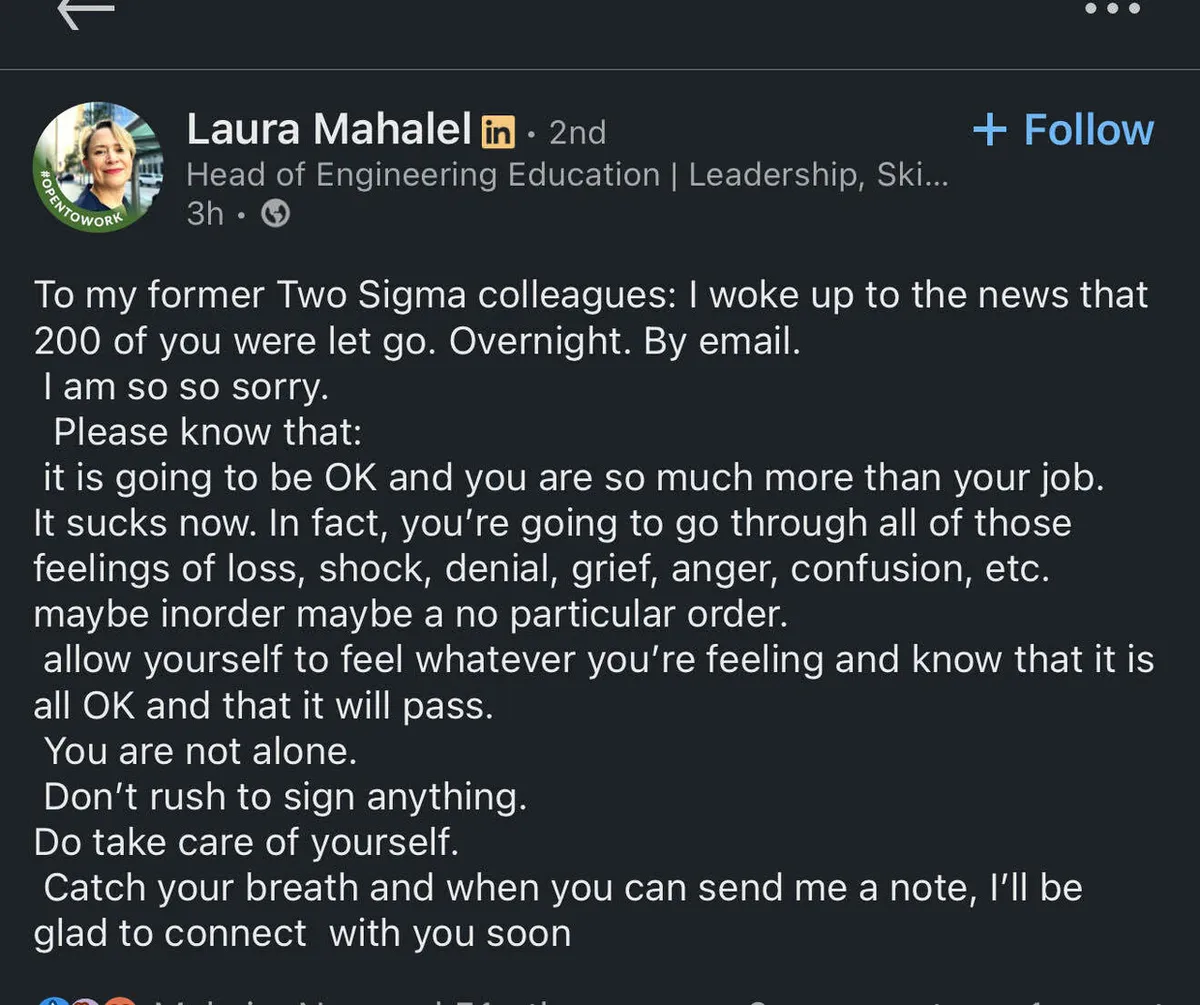
Task: Click the plus icon on Follow
Action: [x=989, y=130]
